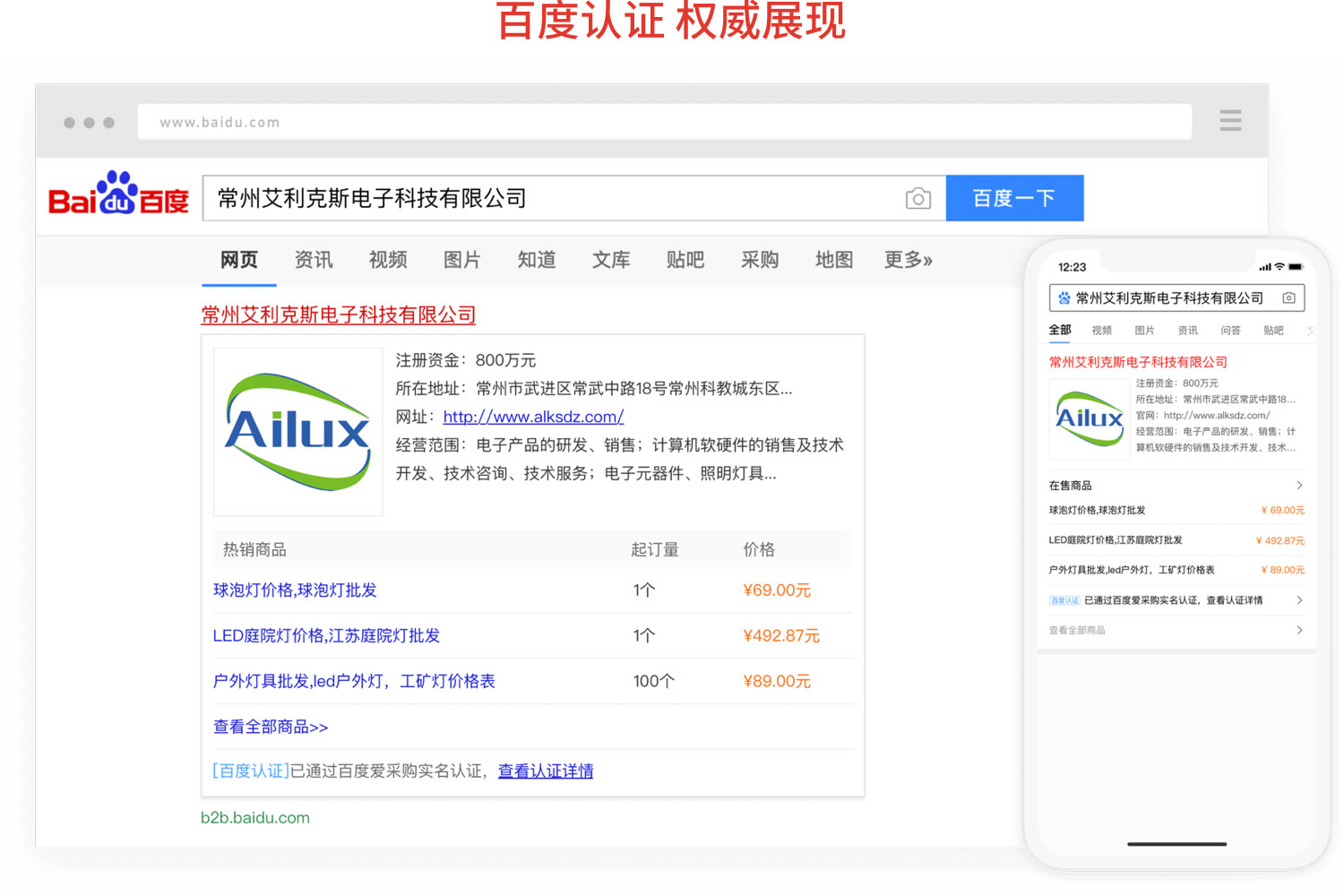Click the cellular signal icon on the phone
This screenshot has width=1344, height=896.
(x=1263, y=266)
